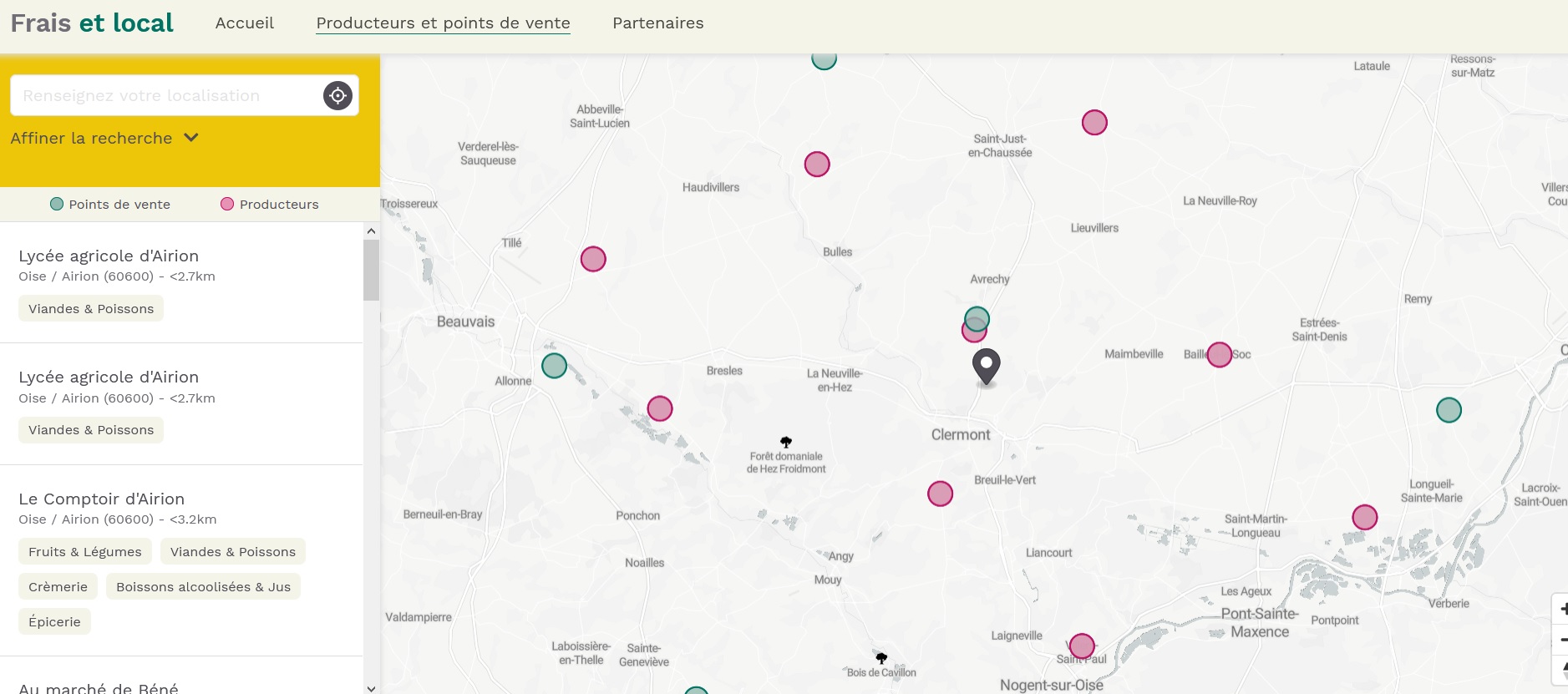The width and height of the screenshot is (1568, 694).
Task: Click the Frais et local logo
Action: coord(92,23)
